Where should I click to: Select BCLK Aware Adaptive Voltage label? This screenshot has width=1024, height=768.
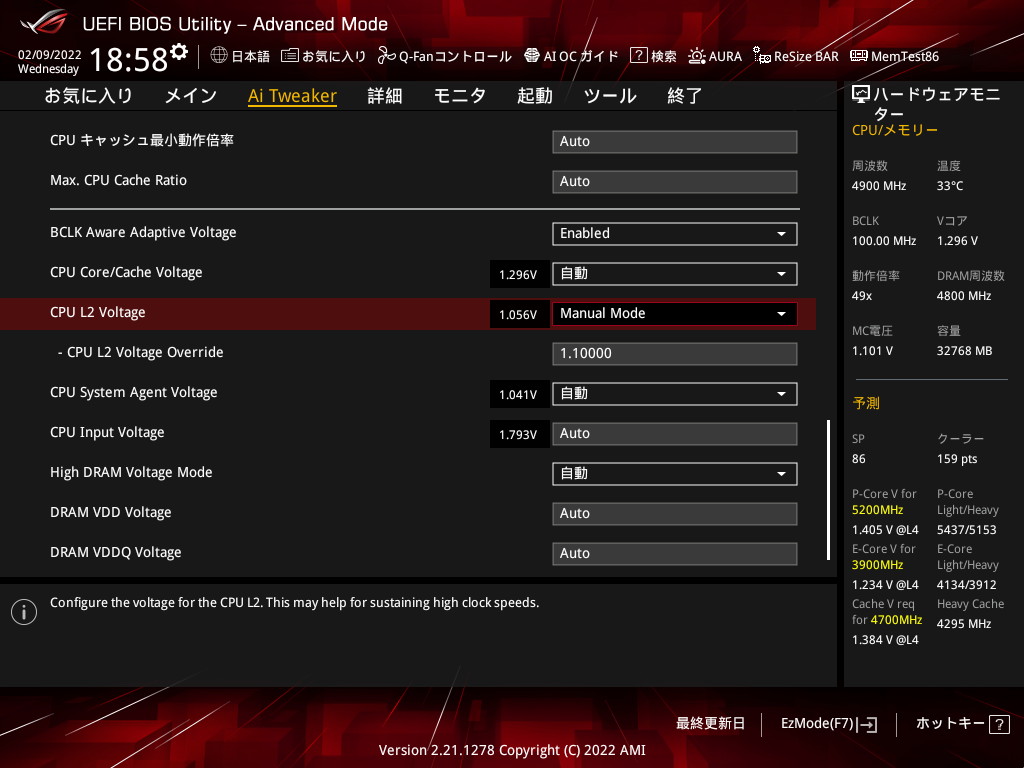point(143,232)
